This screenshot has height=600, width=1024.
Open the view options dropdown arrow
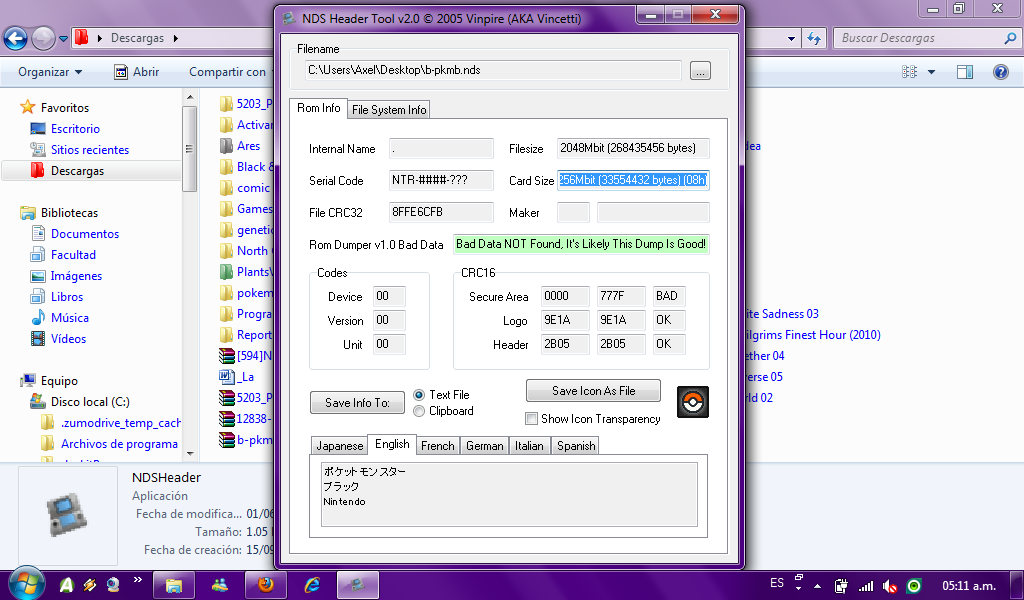coord(931,72)
